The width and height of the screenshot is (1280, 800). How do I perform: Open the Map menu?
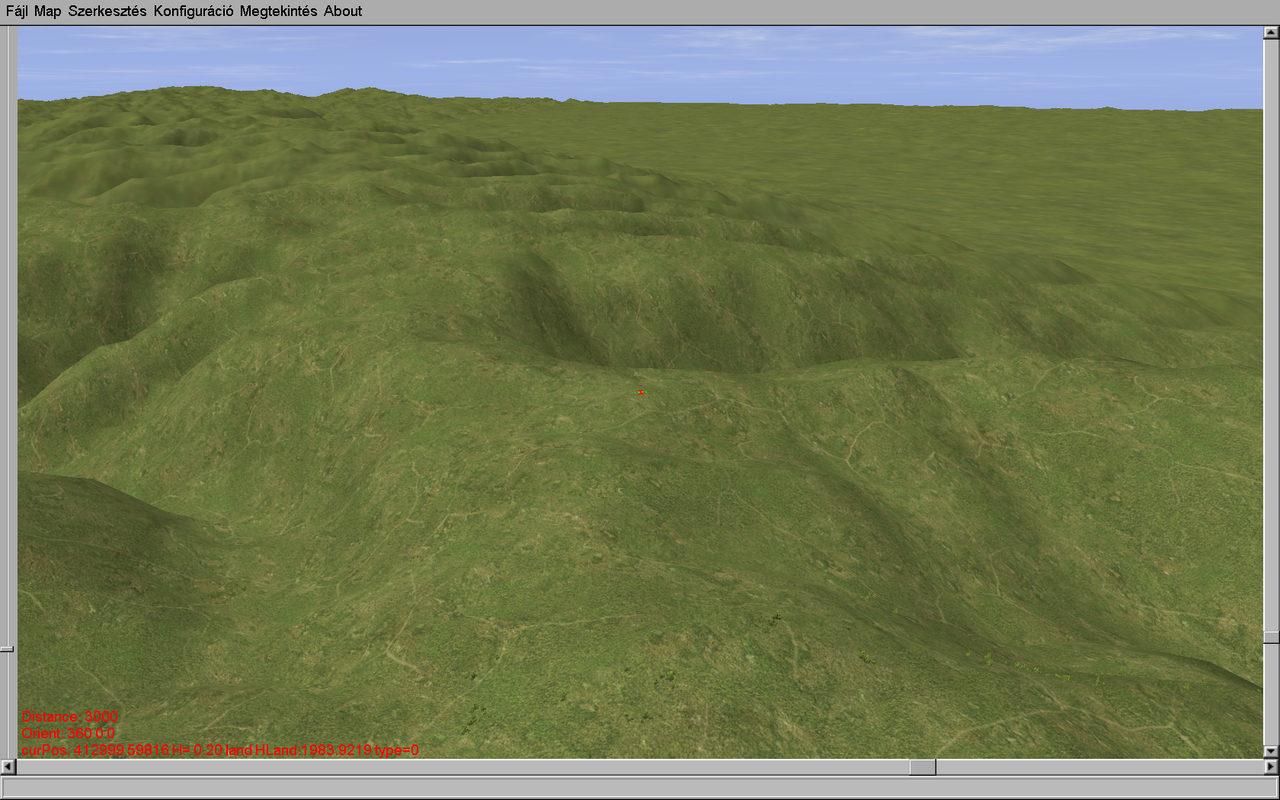pyautogui.click(x=47, y=11)
